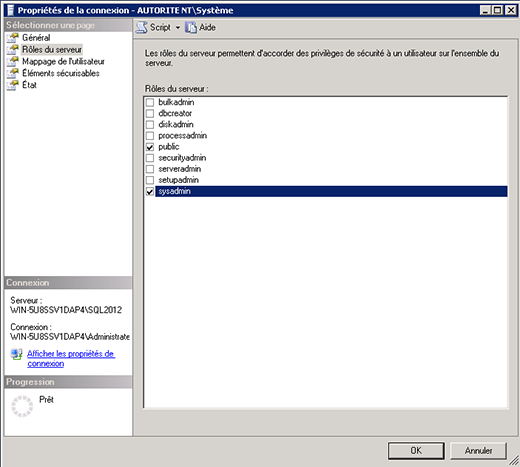Expand the Script dropdown arrow
Screen dimensions: 520x467
click(x=178, y=28)
